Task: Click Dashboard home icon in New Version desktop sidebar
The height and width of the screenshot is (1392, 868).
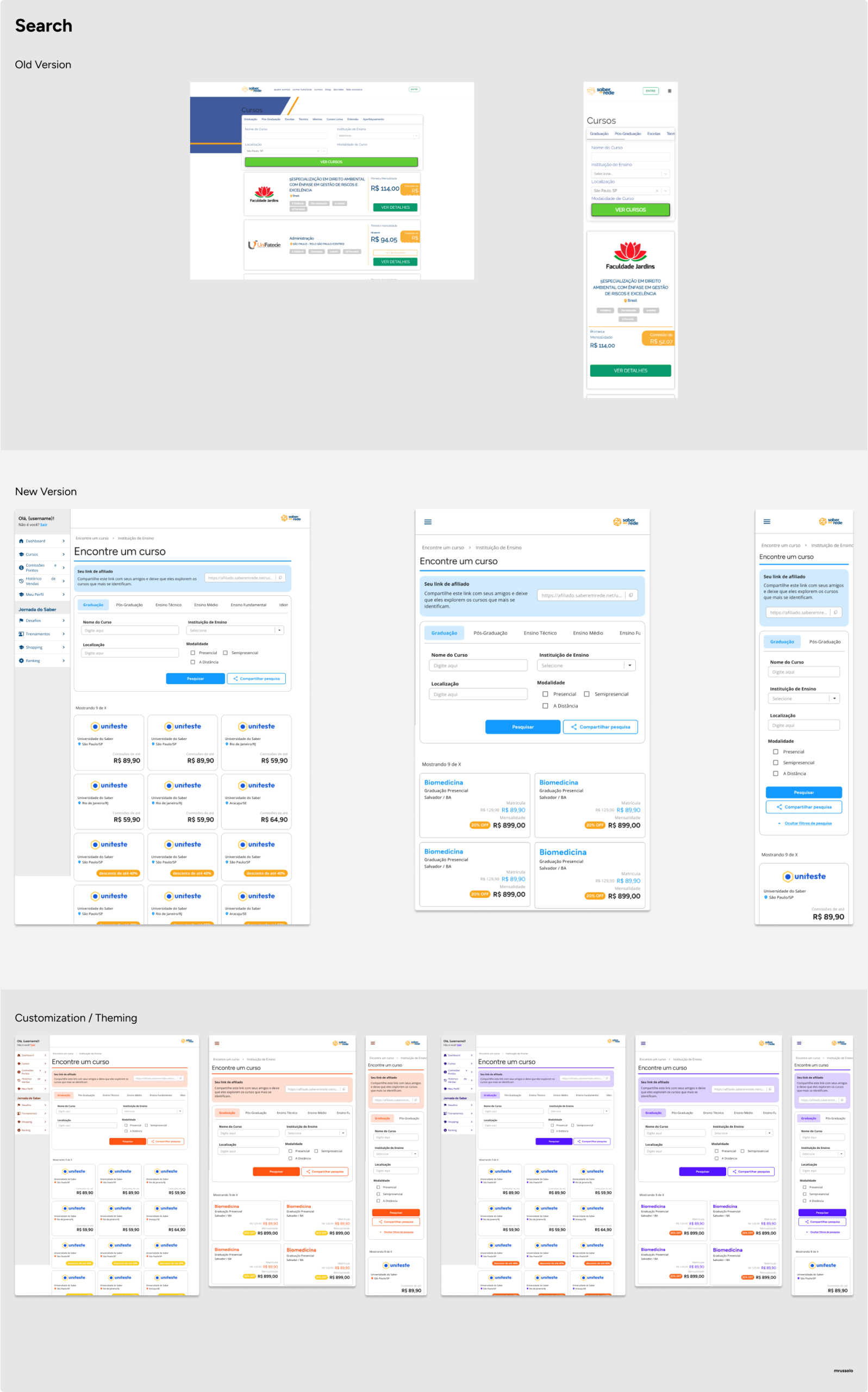Action: (21, 541)
